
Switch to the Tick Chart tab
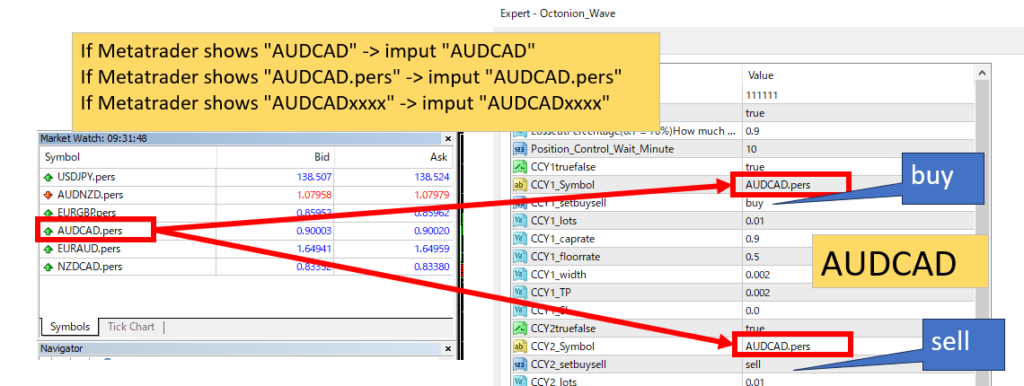[131, 327]
